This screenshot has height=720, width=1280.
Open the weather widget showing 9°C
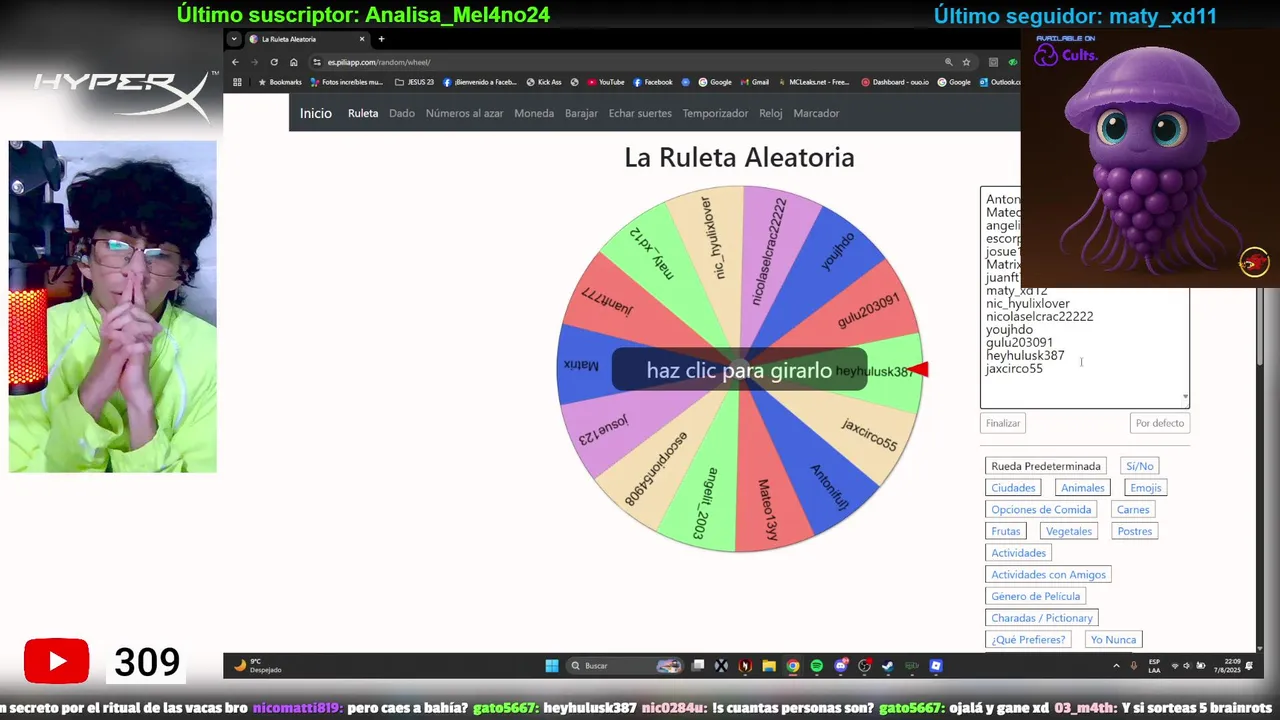[258, 665]
